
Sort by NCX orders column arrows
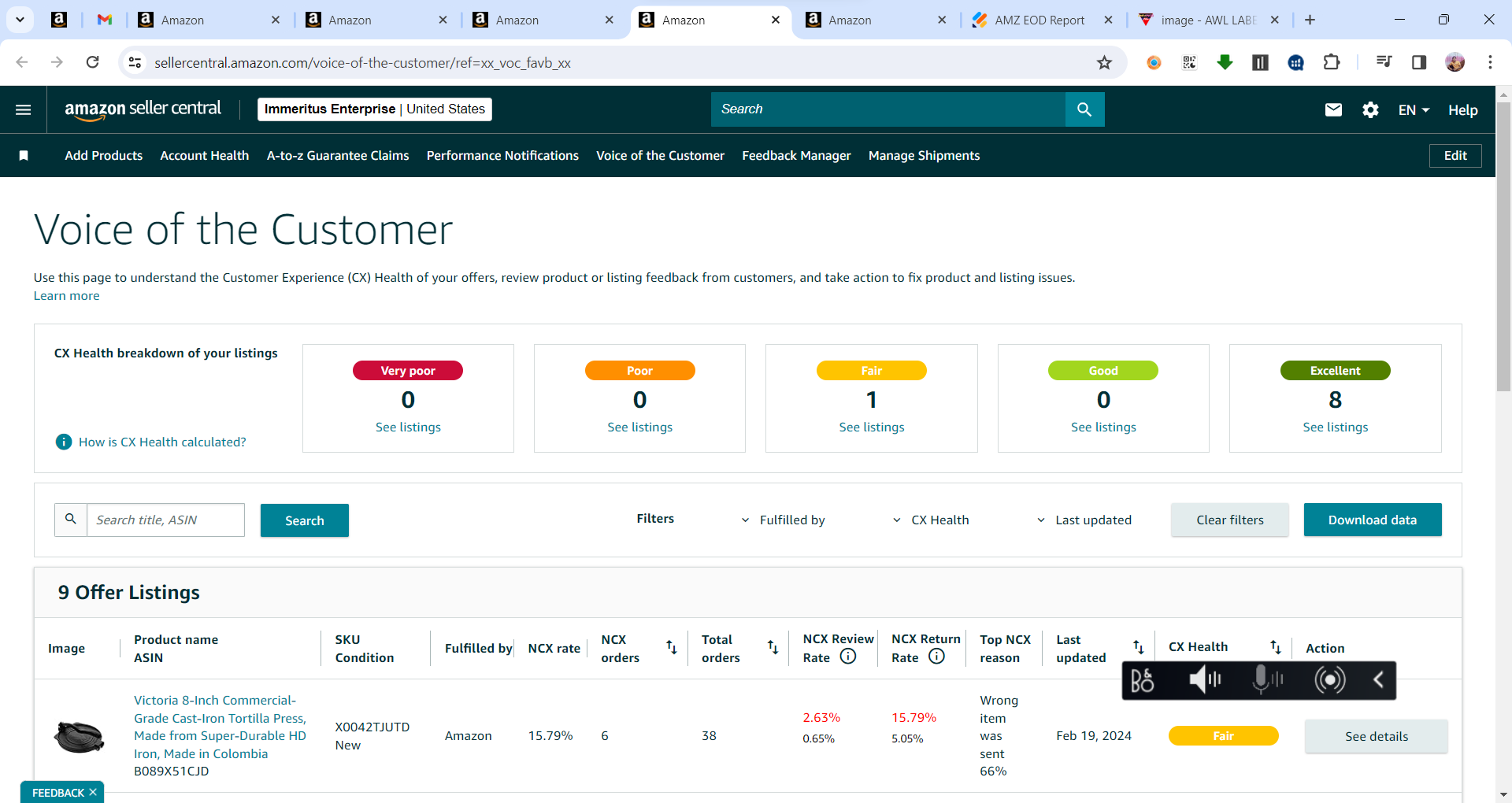click(672, 647)
